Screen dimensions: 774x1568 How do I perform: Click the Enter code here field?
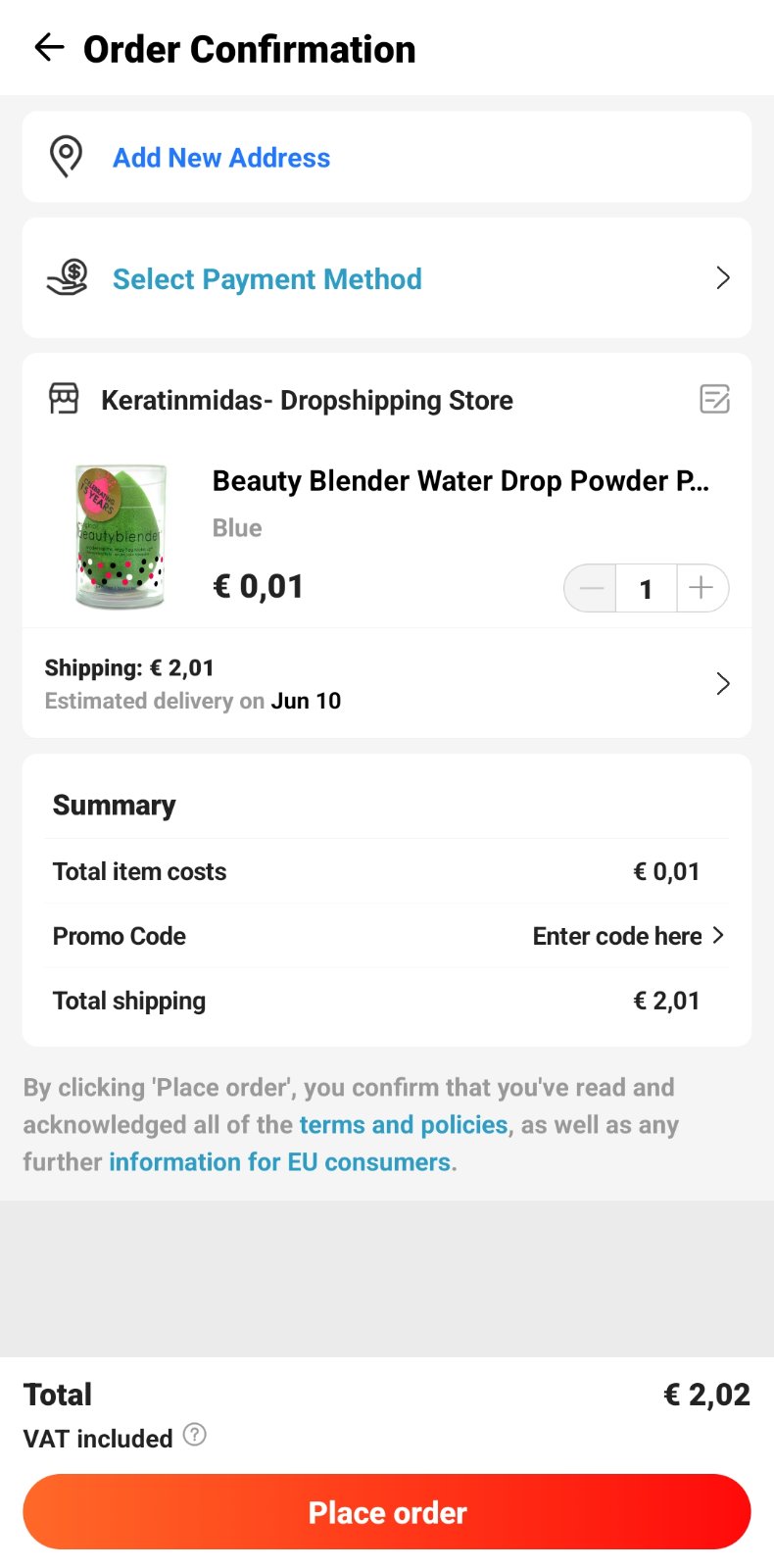[x=617, y=936]
